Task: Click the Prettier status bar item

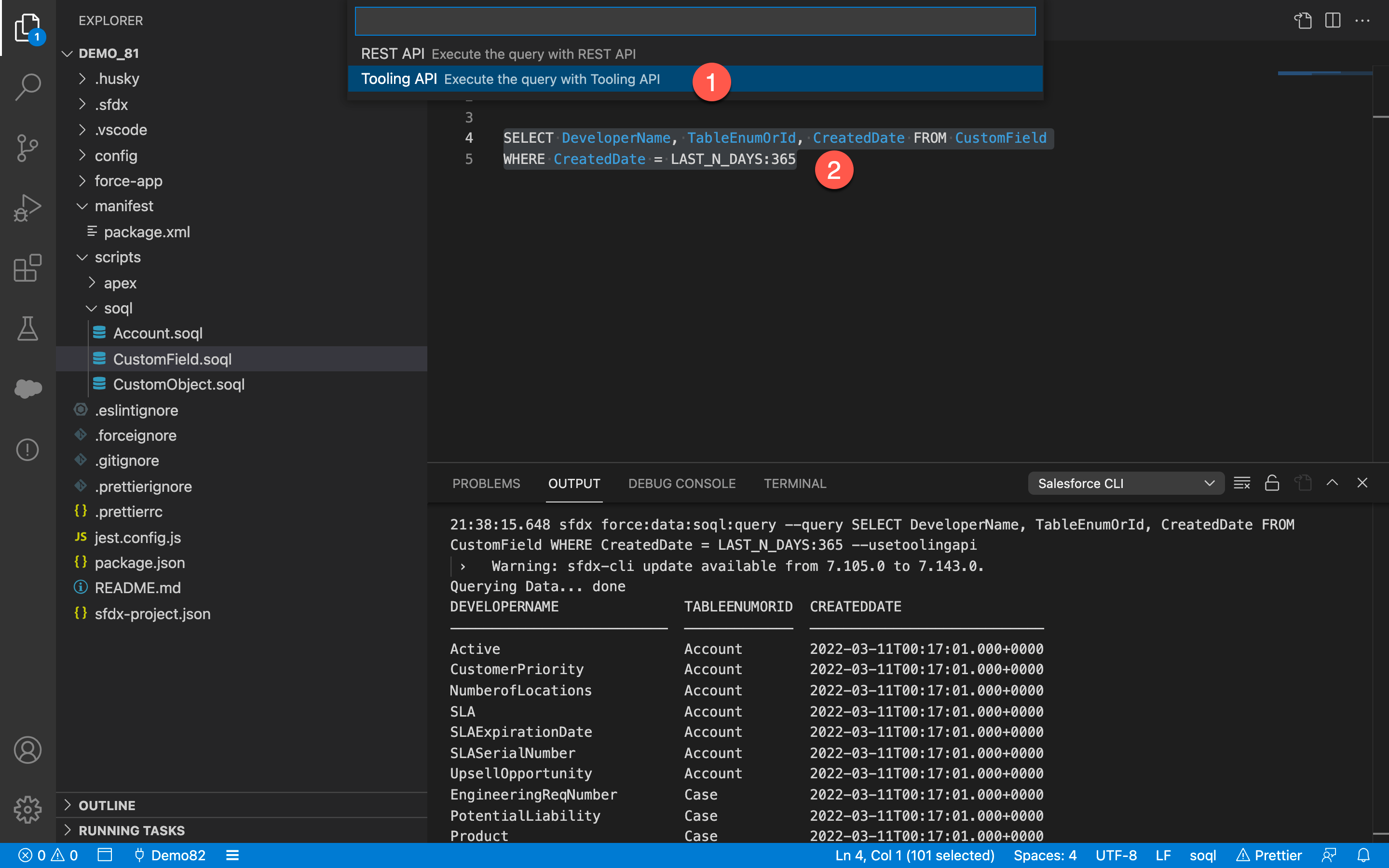Action: 1270,855
